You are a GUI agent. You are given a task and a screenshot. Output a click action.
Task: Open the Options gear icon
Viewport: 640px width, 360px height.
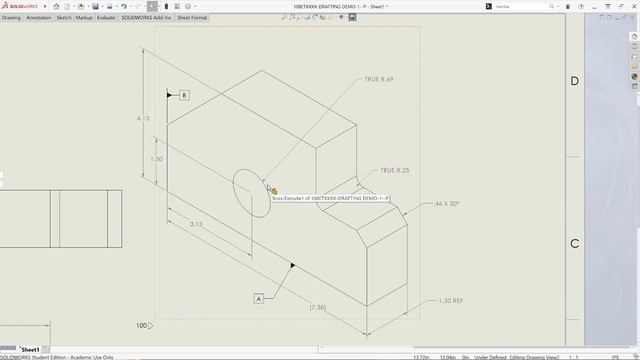(x=188, y=7)
